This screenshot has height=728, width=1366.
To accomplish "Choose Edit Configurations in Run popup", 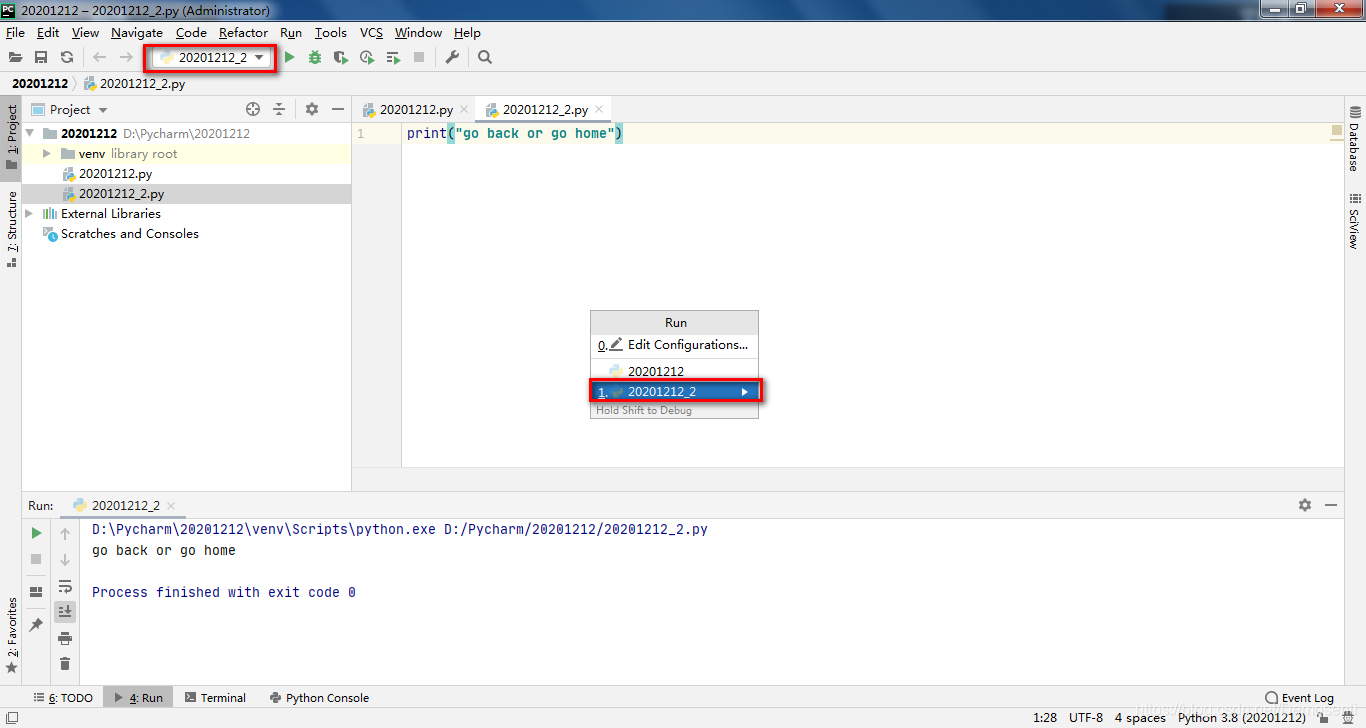I will 674,345.
